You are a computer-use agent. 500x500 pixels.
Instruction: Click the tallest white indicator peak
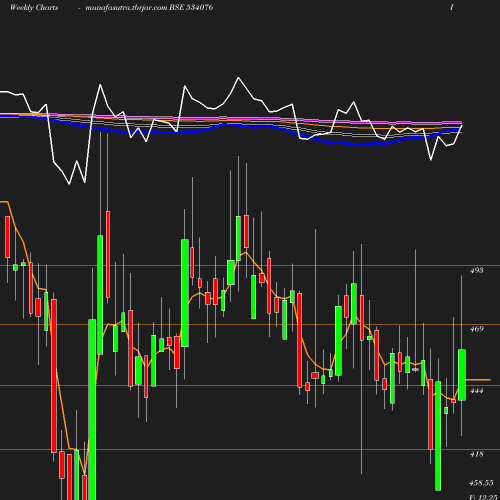[x=238, y=78]
